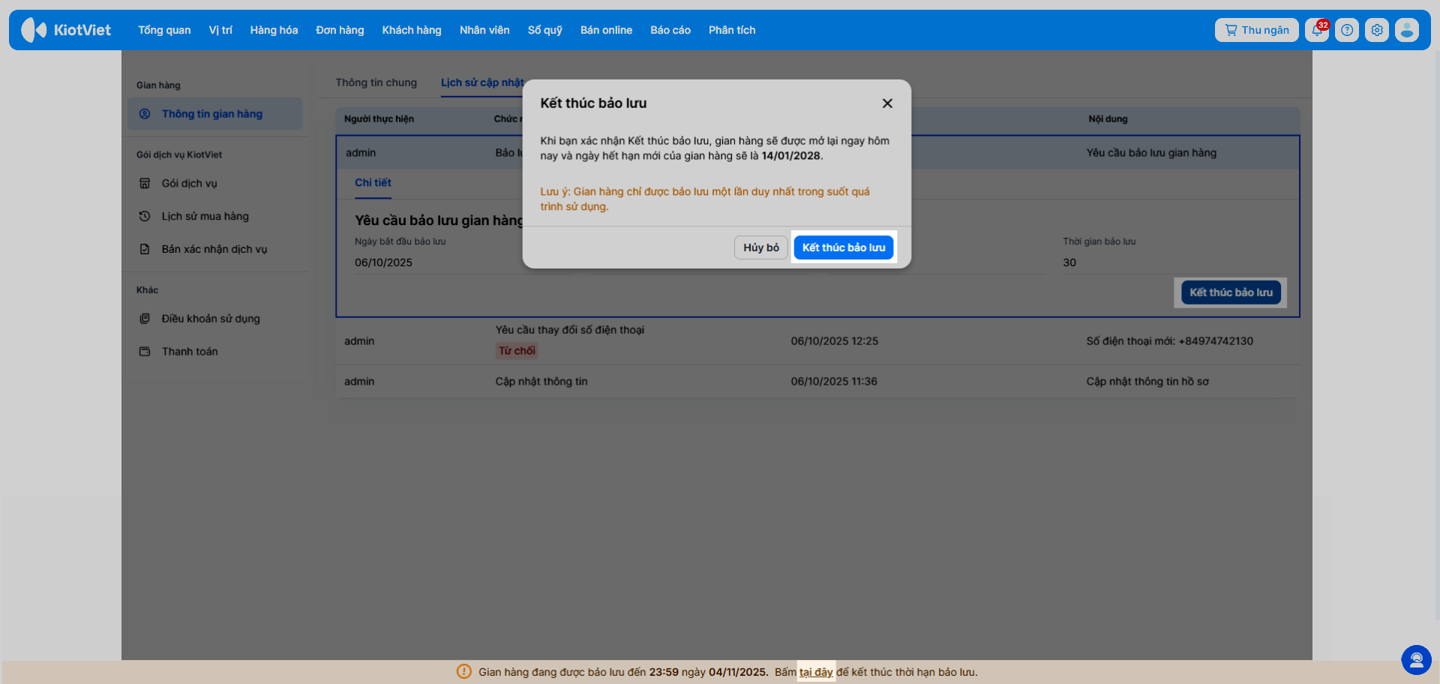Image resolution: width=1440 pixels, height=684 pixels.
Task: Open the notifications bell icon
Action: point(1317,30)
